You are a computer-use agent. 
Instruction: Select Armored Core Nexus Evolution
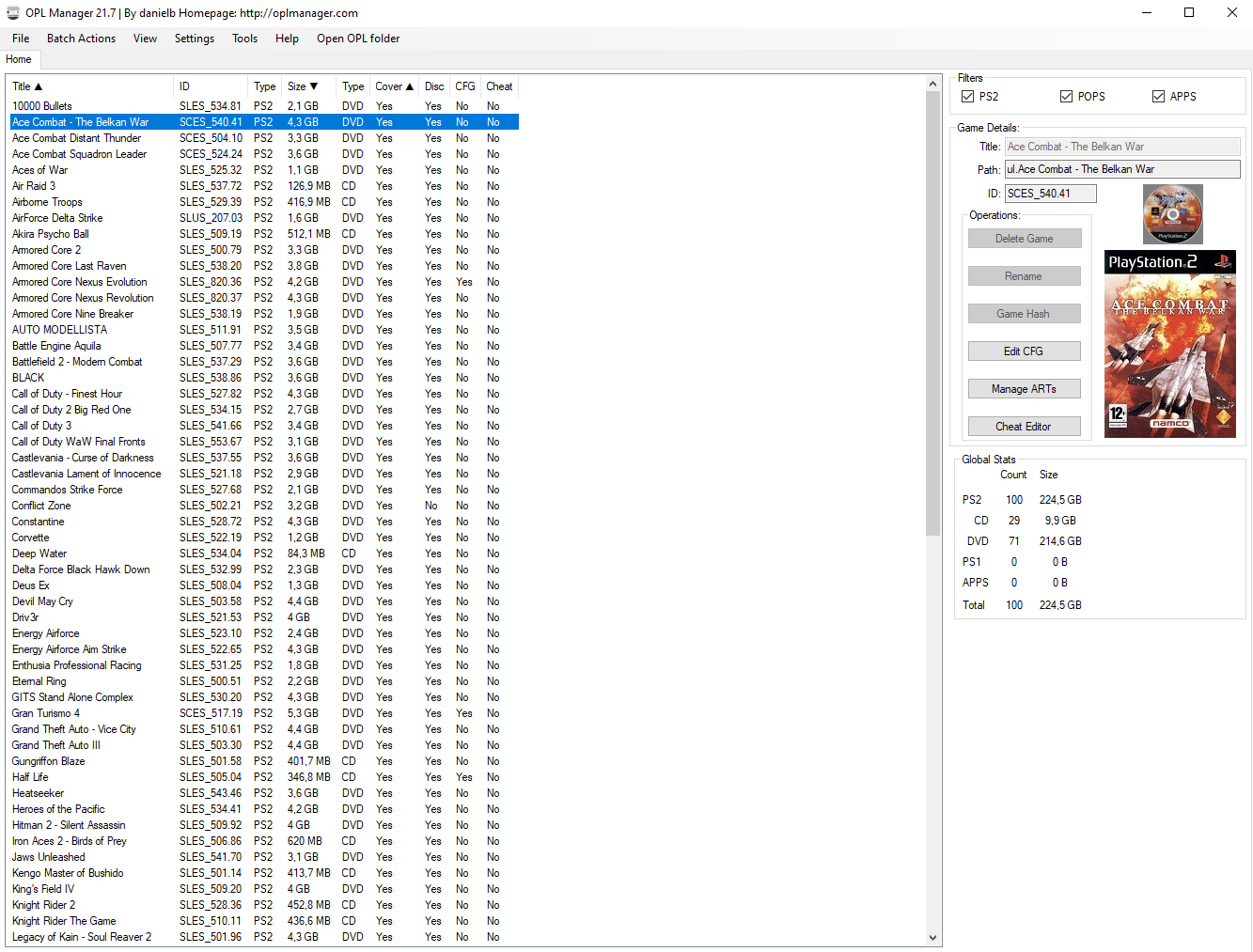(264, 282)
